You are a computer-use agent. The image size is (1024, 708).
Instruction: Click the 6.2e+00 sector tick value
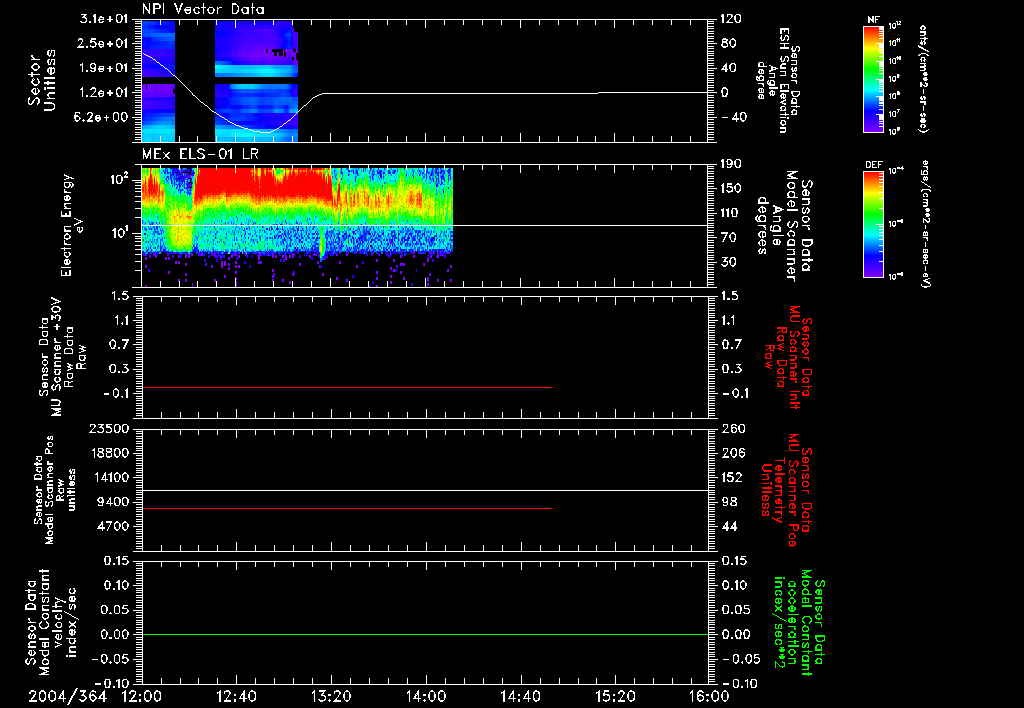coord(102,117)
